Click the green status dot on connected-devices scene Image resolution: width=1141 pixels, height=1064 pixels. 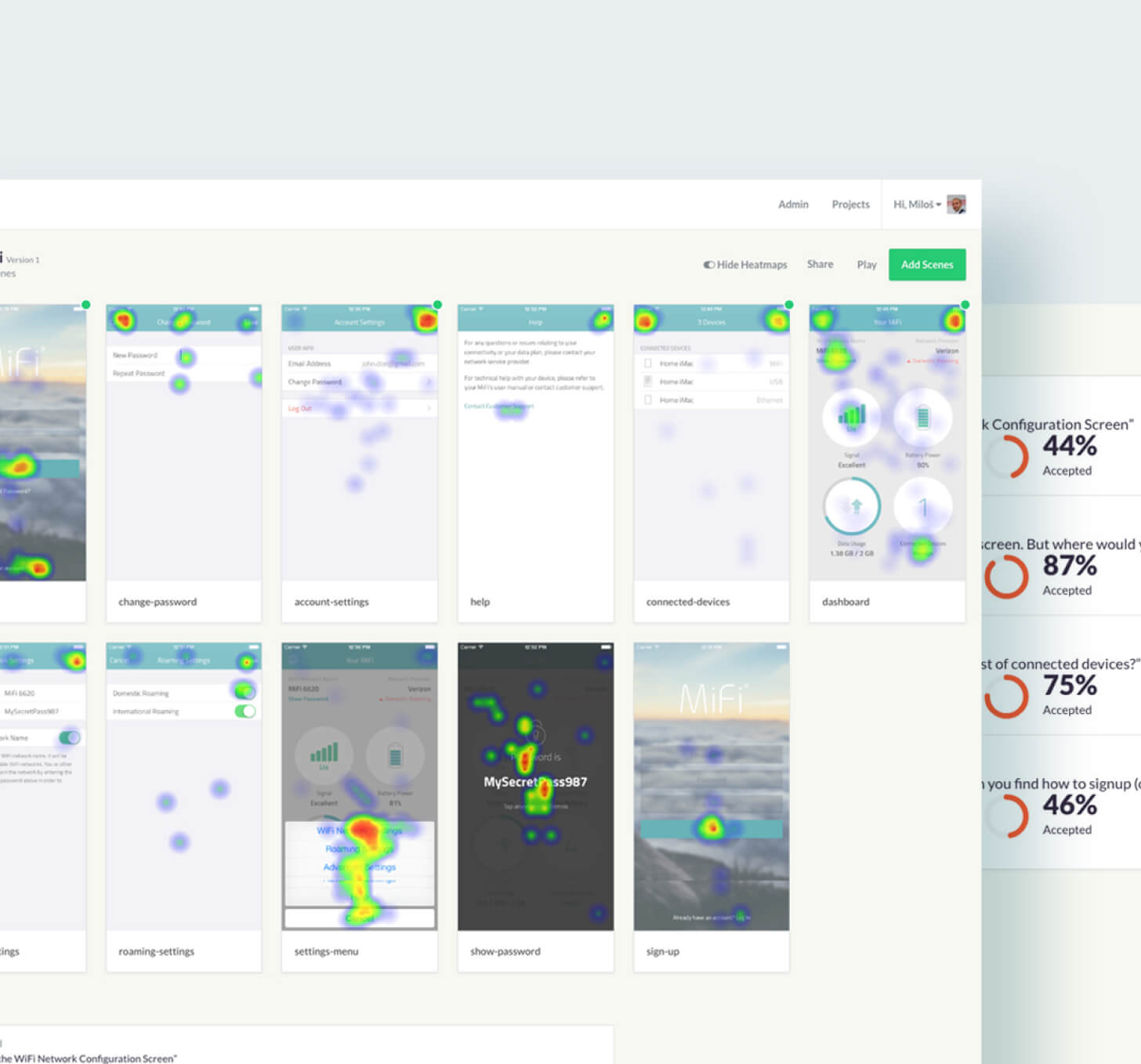[x=789, y=305]
